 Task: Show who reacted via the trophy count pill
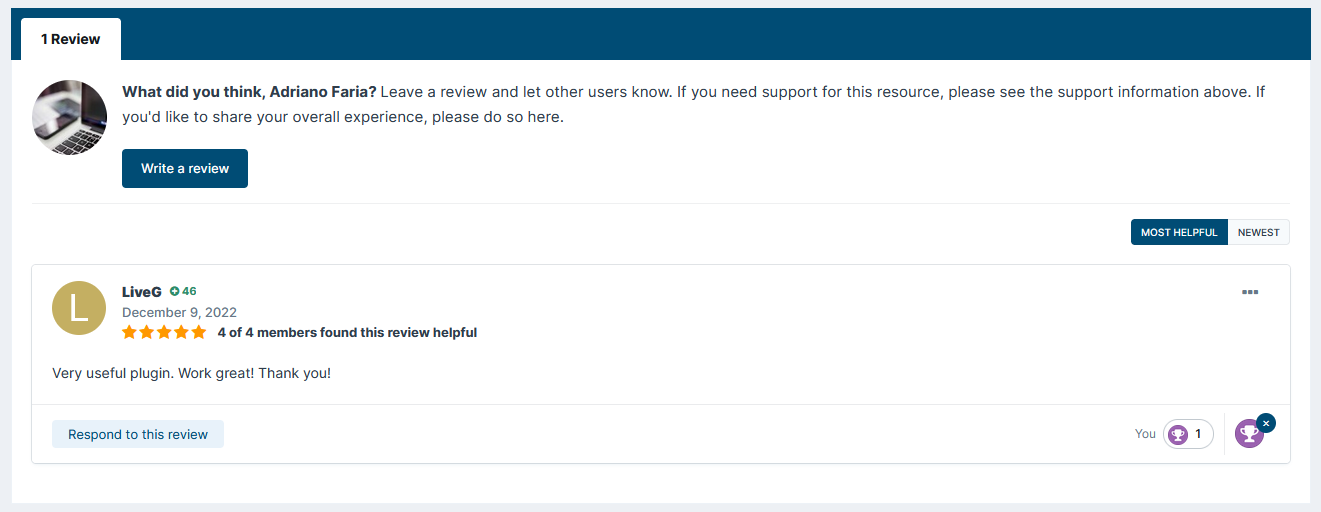coord(1188,434)
